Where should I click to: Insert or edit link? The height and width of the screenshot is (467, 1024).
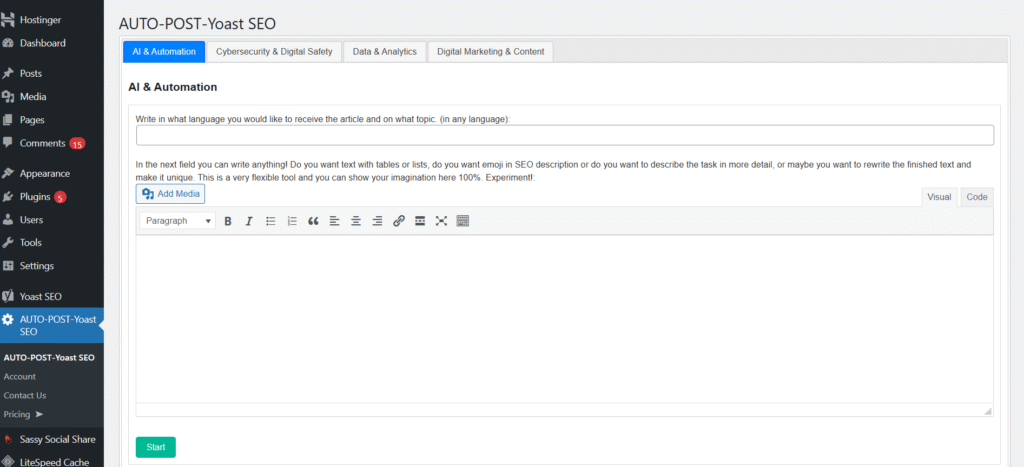[x=398, y=221]
